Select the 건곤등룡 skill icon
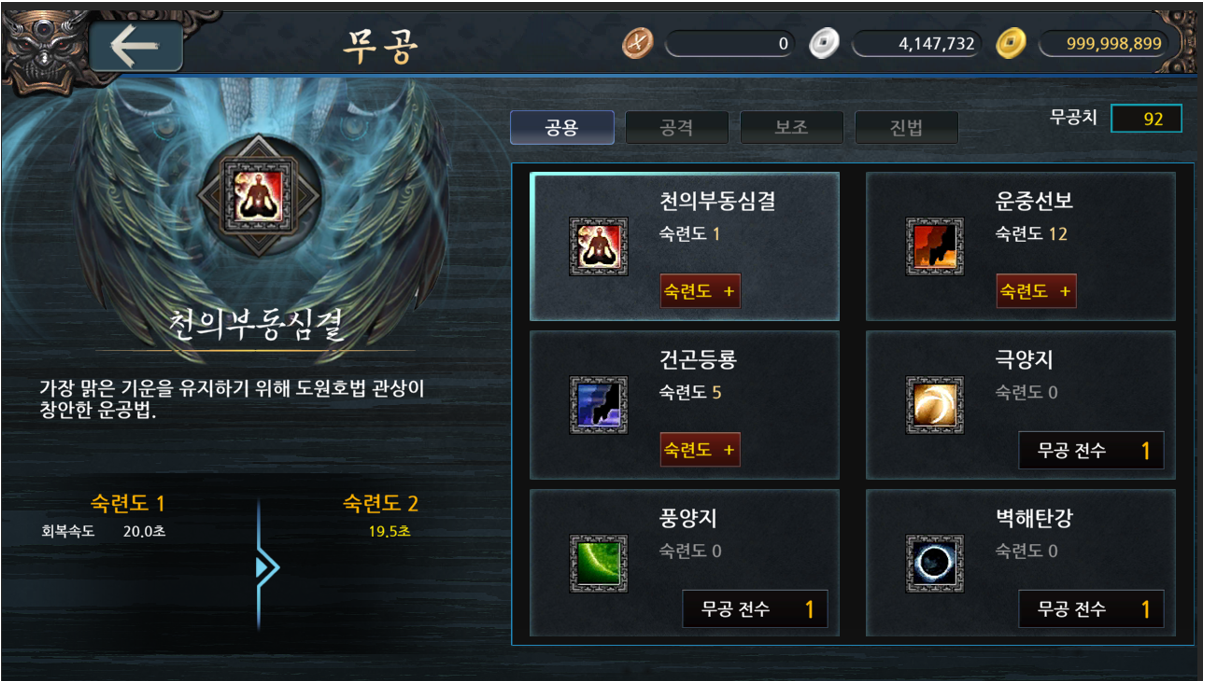This screenshot has width=1205, height=681. (598, 405)
